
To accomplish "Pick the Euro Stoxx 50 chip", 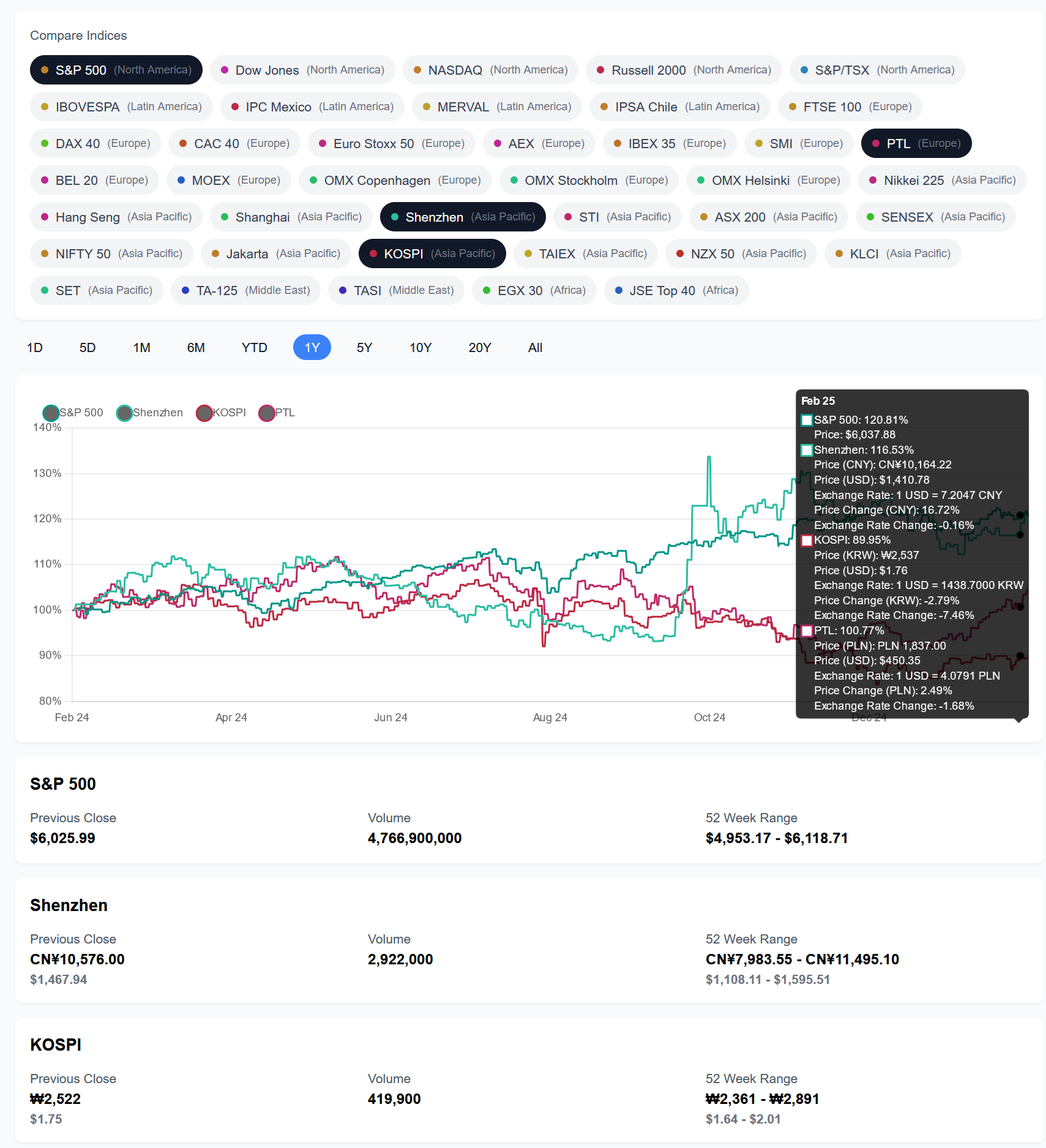I will point(392,143).
